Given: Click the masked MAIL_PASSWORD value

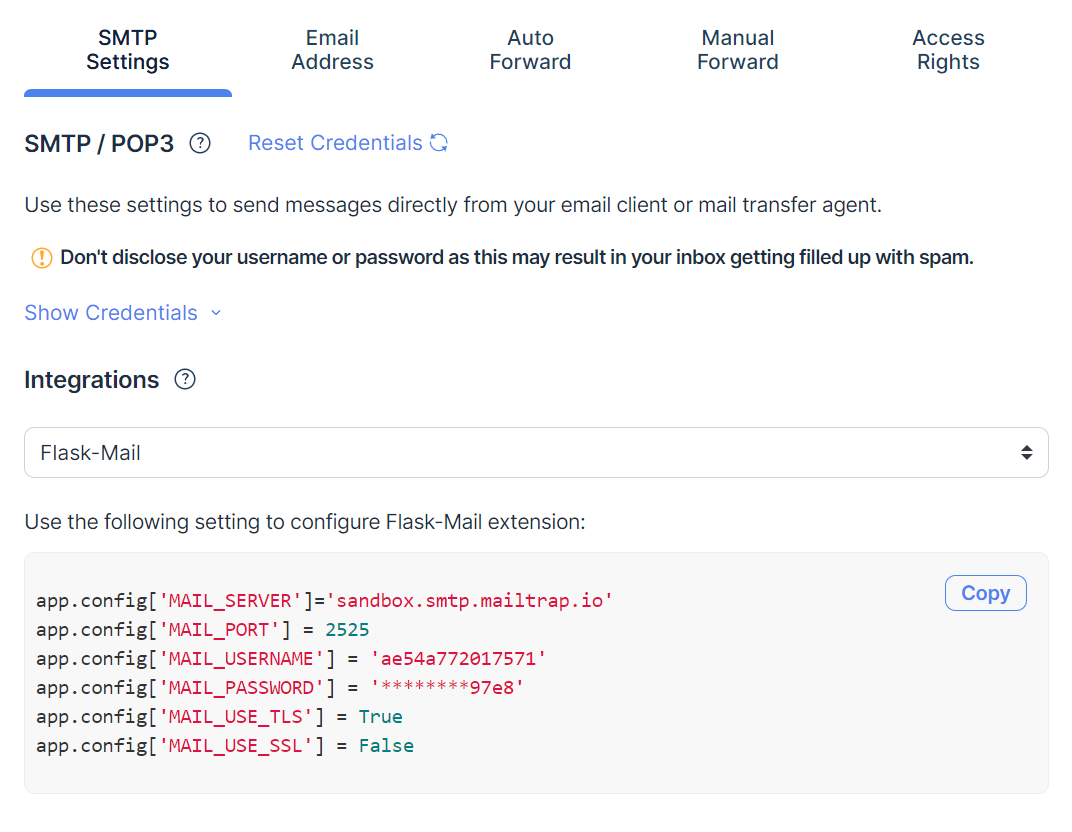Looking at the screenshot, I should 447,688.
